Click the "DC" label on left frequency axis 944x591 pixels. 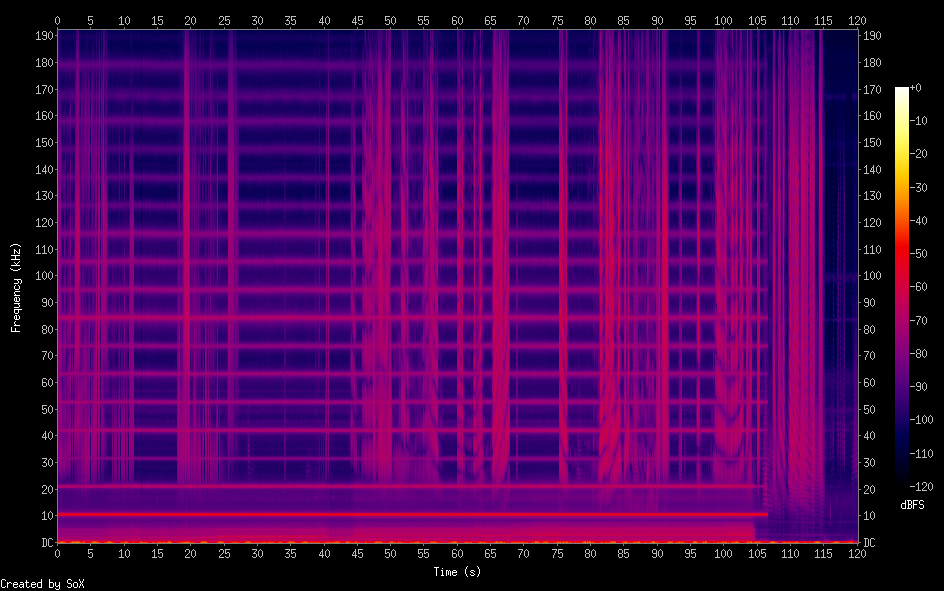click(44, 542)
